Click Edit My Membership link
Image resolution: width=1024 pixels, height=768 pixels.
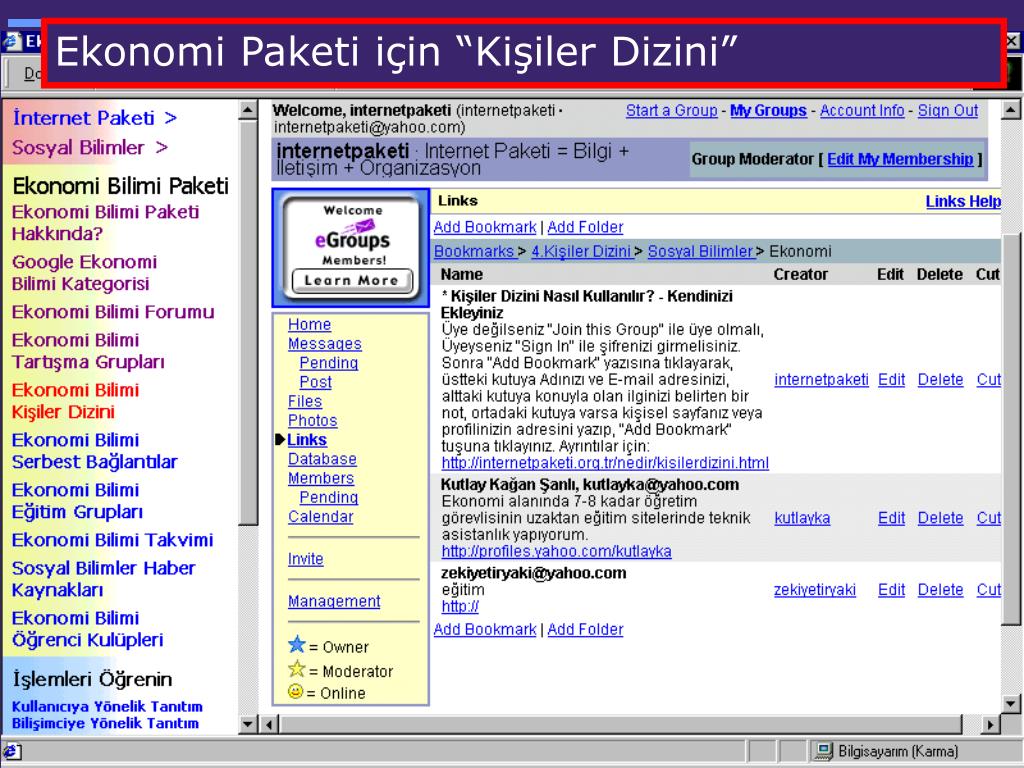tap(900, 159)
